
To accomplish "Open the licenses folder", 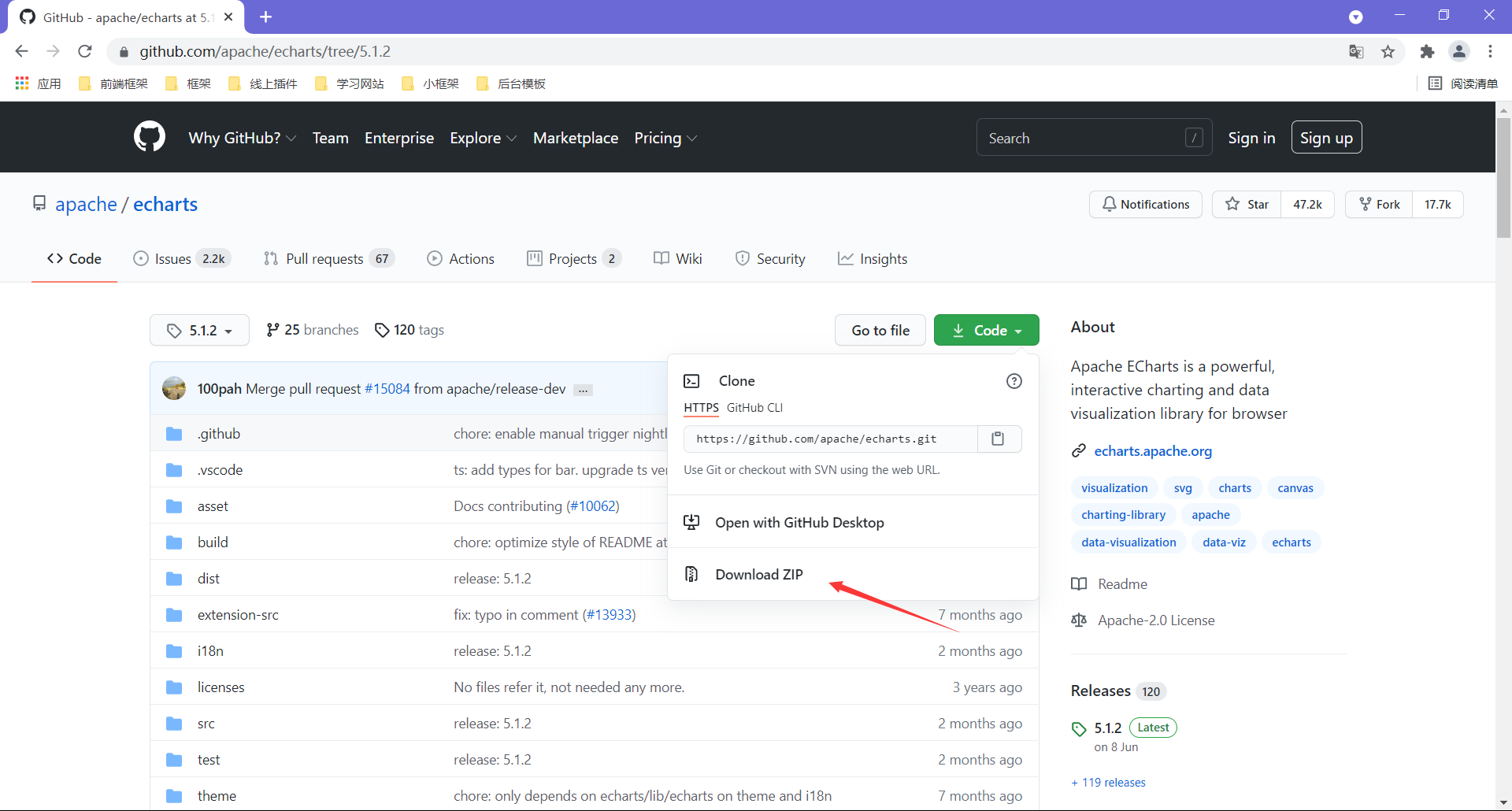I will (221, 687).
